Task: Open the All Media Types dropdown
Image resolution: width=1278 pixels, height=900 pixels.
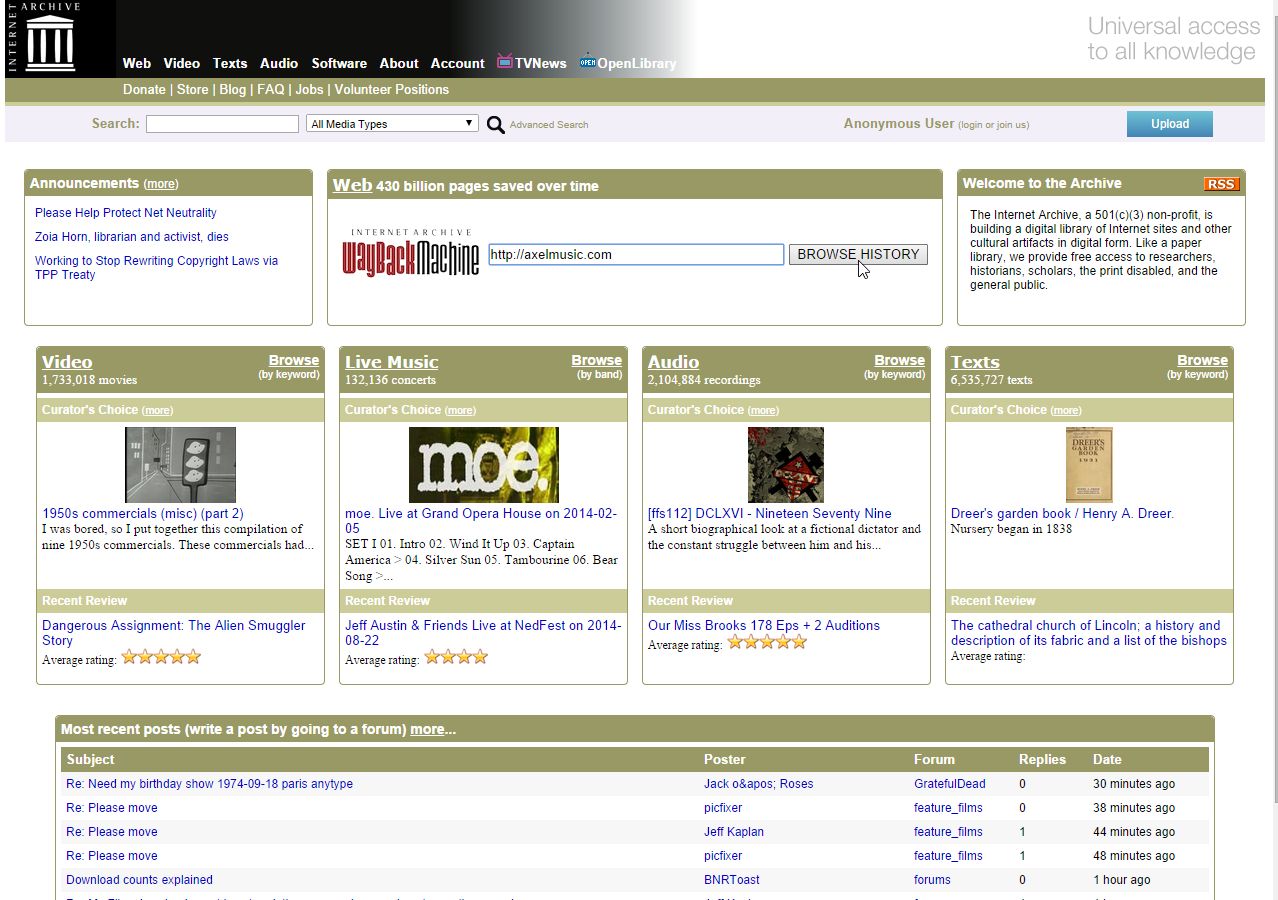Action: pyautogui.click(x=393, y=124)
